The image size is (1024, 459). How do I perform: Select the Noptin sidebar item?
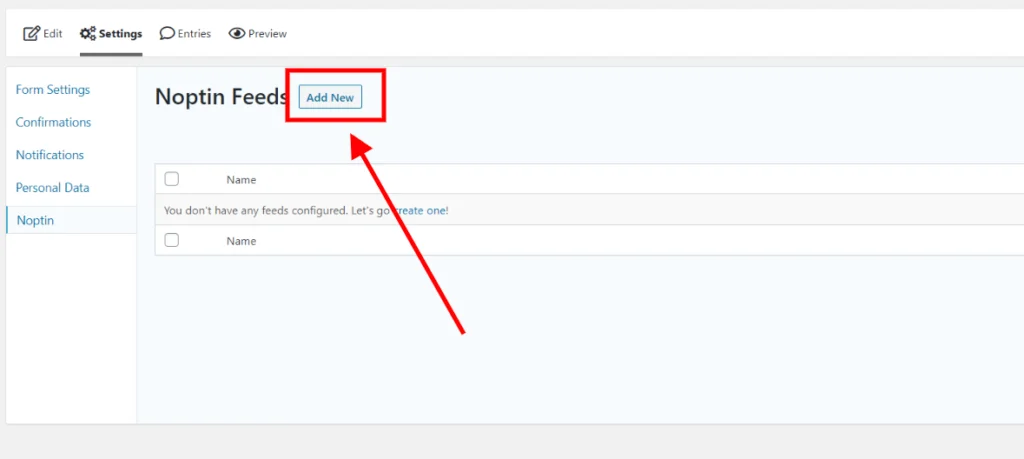click(71, 220)
